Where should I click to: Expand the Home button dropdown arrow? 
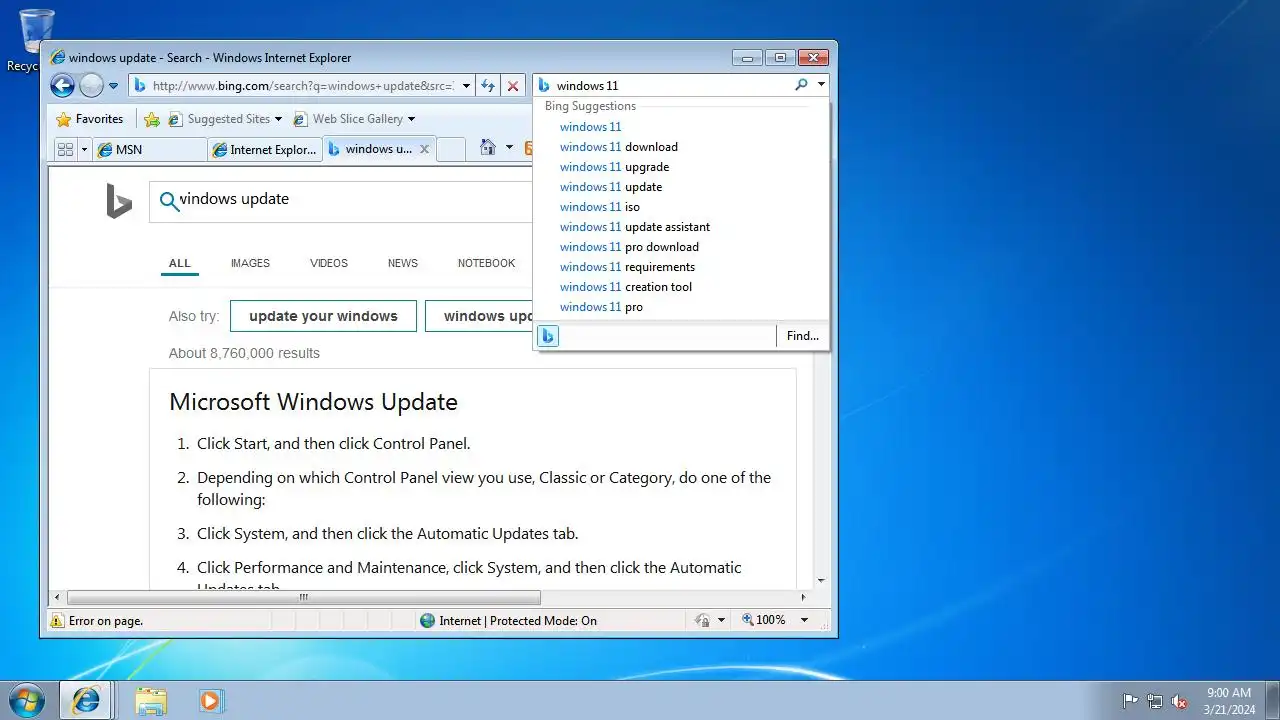(x=509, y=148)
